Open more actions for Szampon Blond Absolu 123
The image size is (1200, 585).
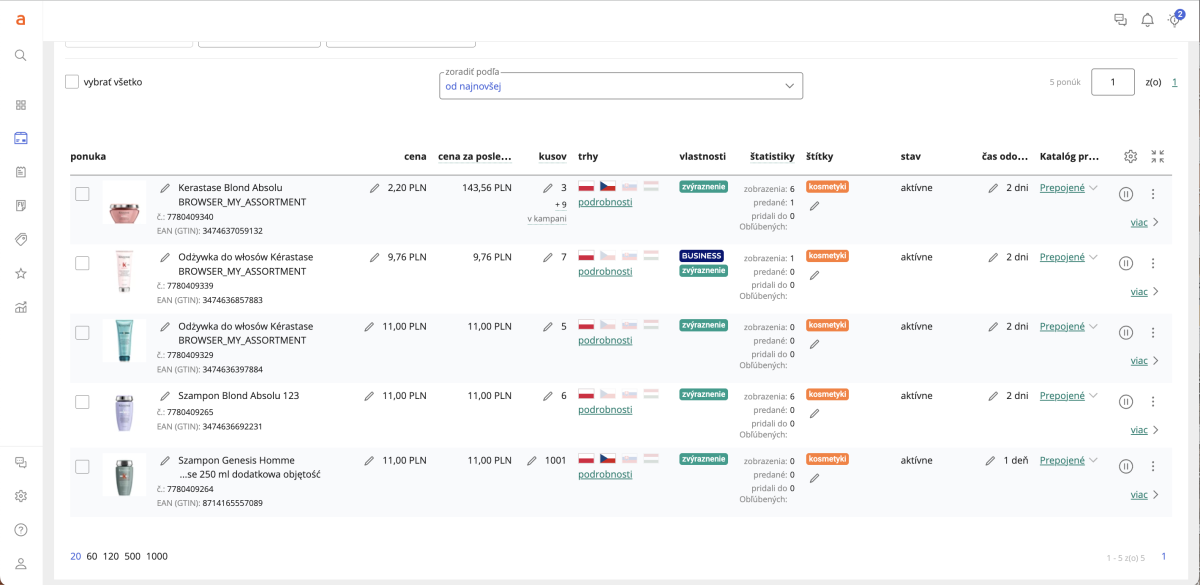coord(1153,401)
